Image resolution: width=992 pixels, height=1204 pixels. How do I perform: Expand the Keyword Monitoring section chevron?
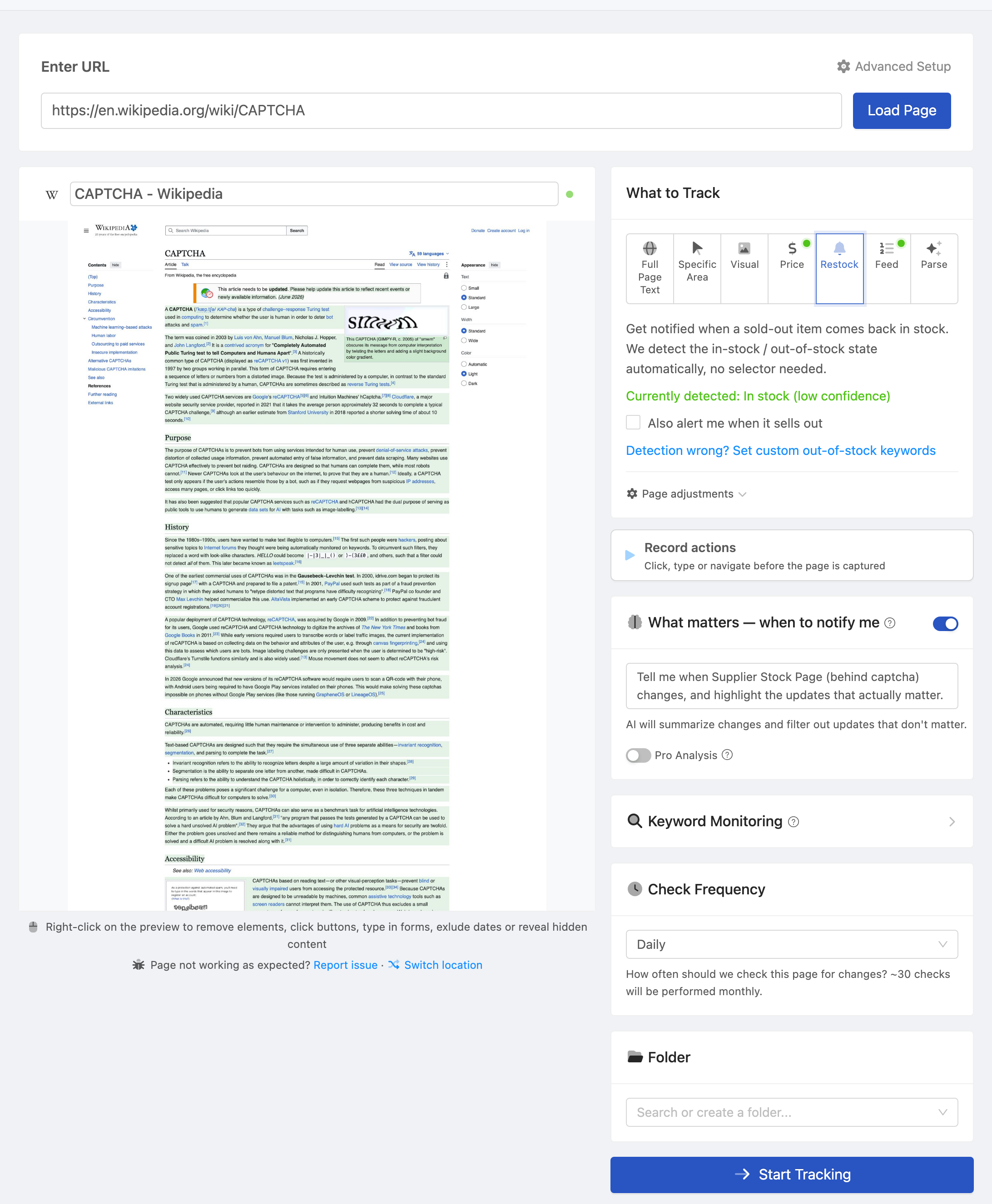(952, 821)
